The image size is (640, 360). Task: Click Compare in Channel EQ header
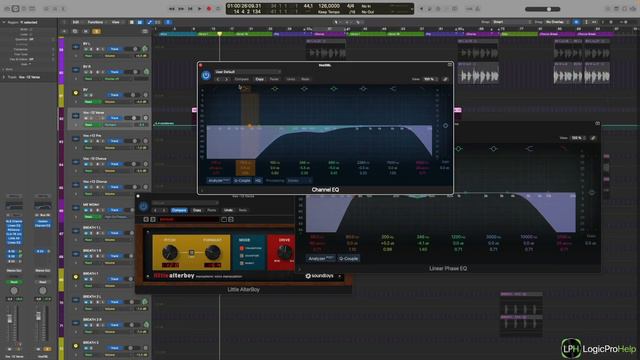click(x=241, y=79)
